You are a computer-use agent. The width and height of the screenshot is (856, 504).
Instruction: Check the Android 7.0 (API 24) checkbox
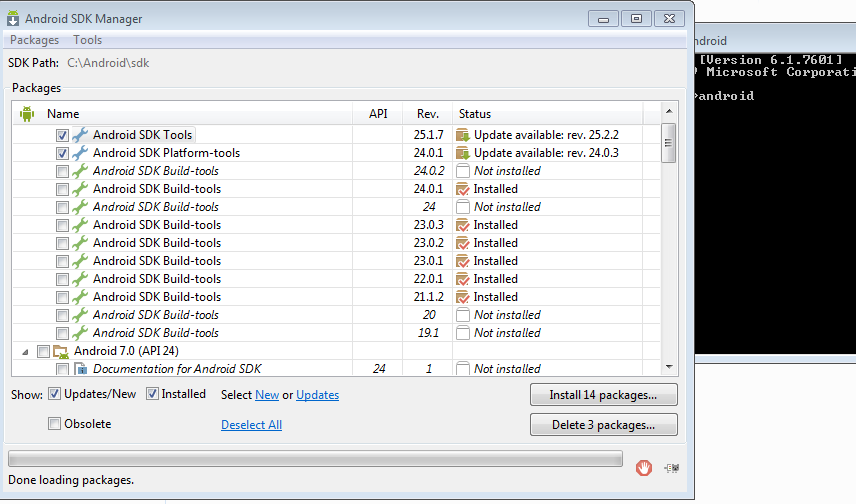click(43, 352)
